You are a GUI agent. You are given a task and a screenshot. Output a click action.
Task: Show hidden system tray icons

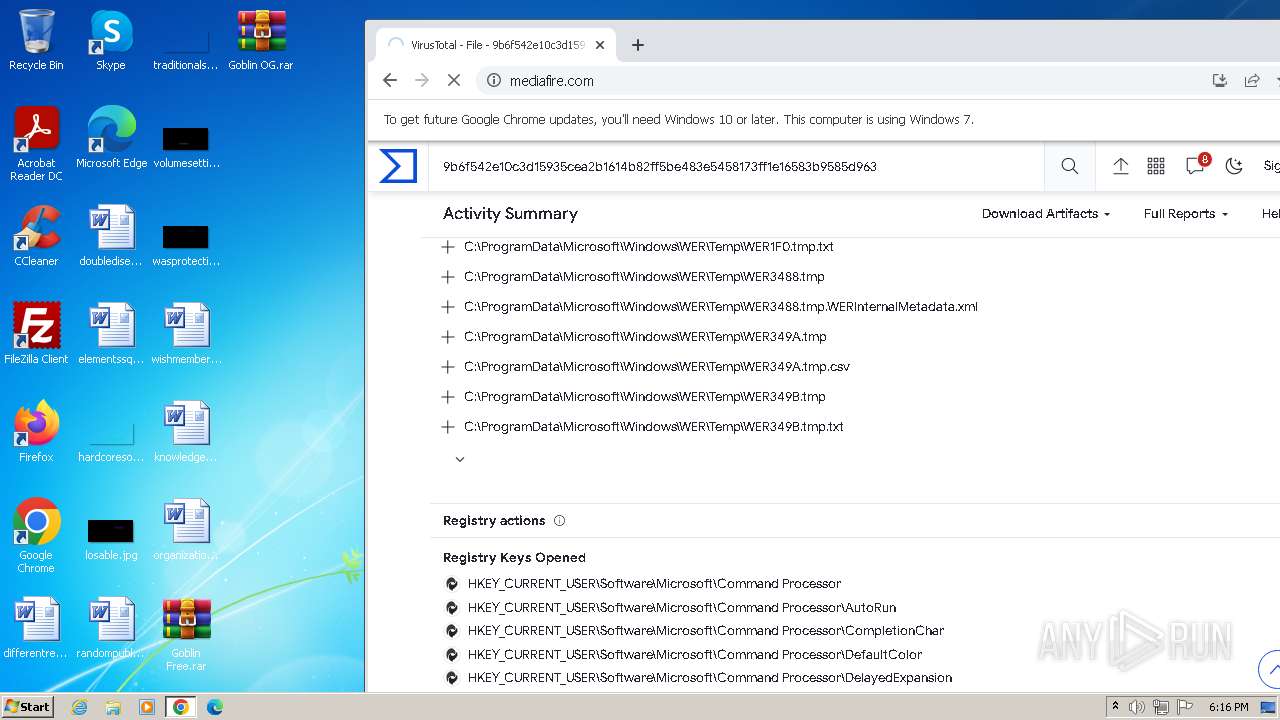[x=1115, y=707]
